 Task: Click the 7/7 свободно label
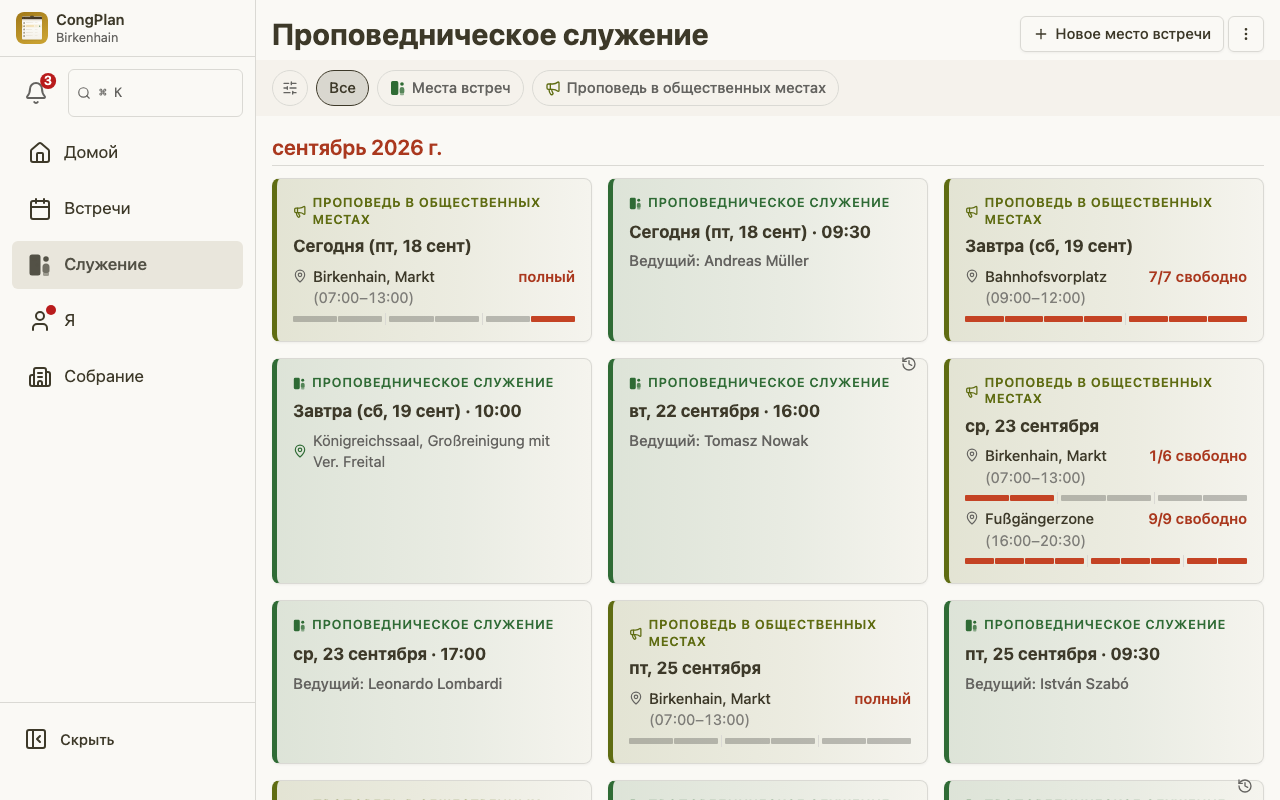coord(1198,277)
